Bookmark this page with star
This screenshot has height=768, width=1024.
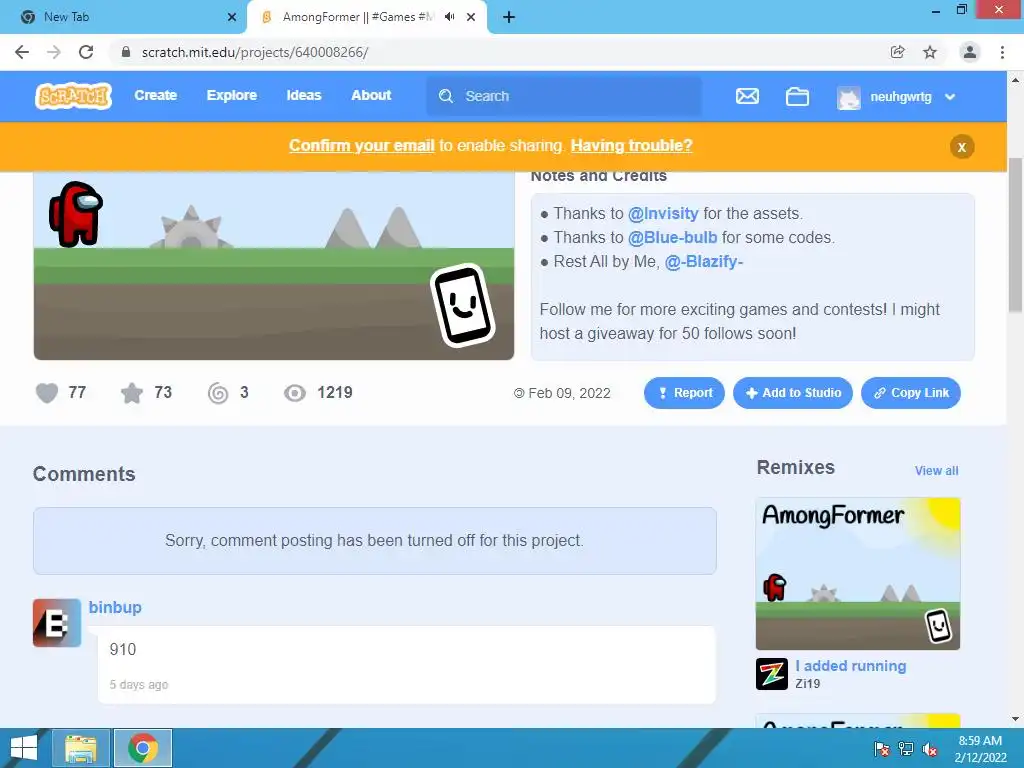[x=930, y=52]
